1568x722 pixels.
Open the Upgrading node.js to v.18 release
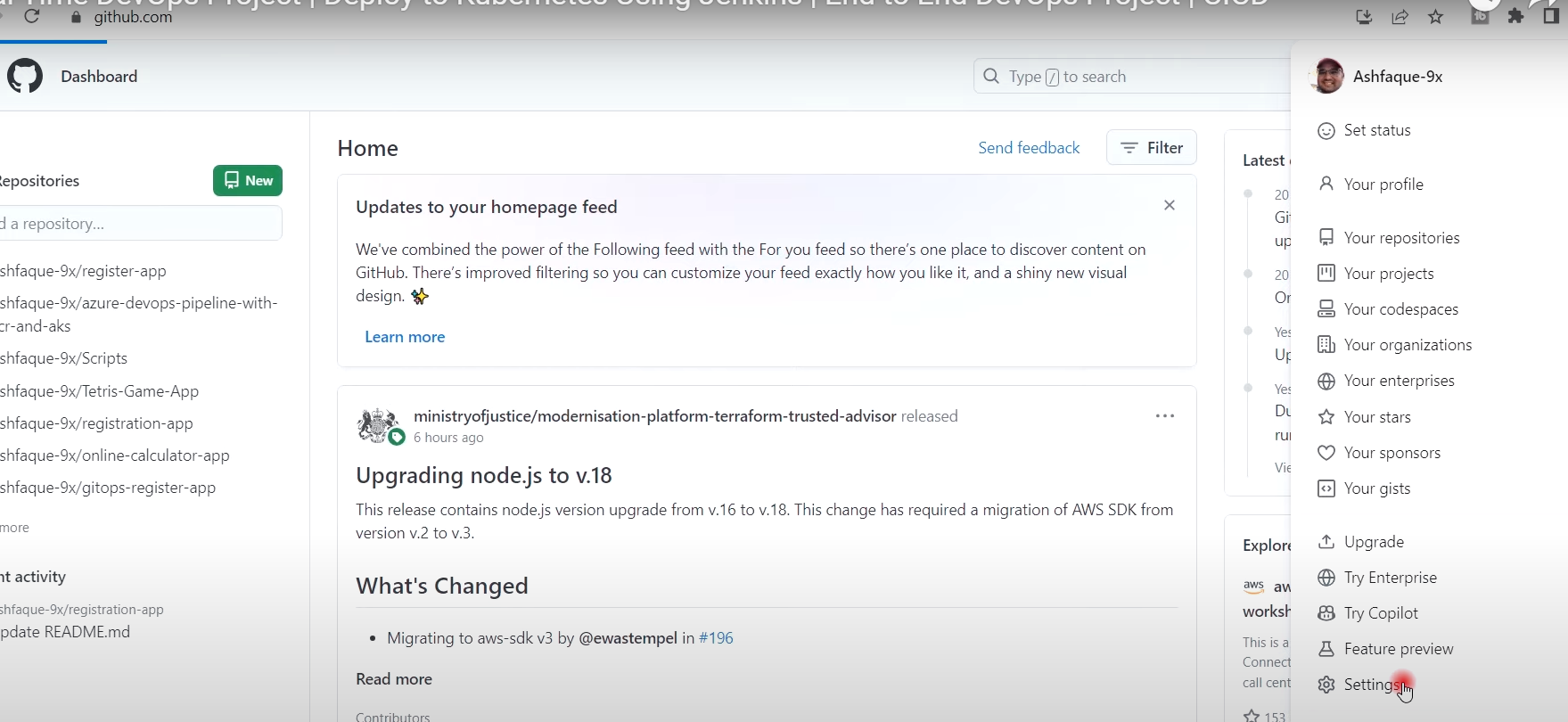point(484,475)
